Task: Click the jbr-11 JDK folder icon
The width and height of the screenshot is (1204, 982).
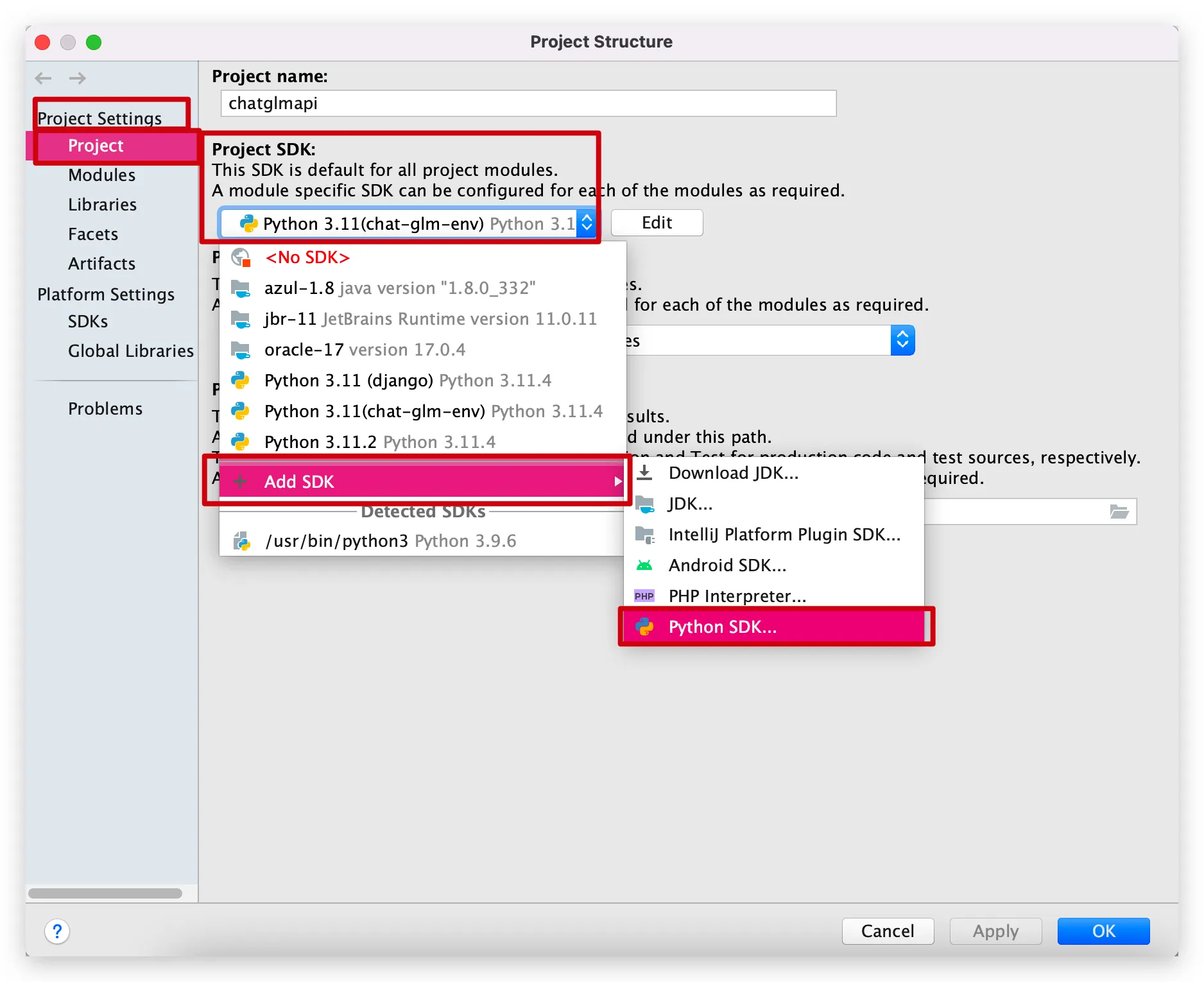Action: pyautogui.click(x=241, y=319)
